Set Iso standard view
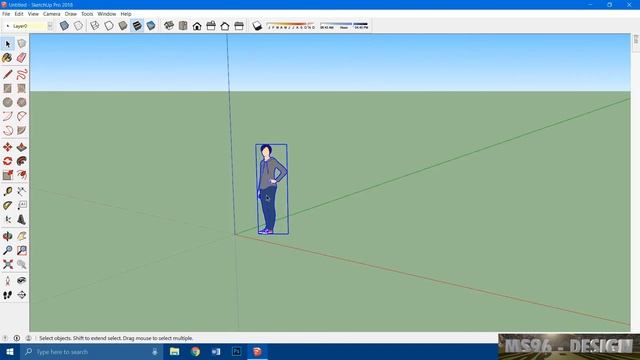 pos(169,26)
